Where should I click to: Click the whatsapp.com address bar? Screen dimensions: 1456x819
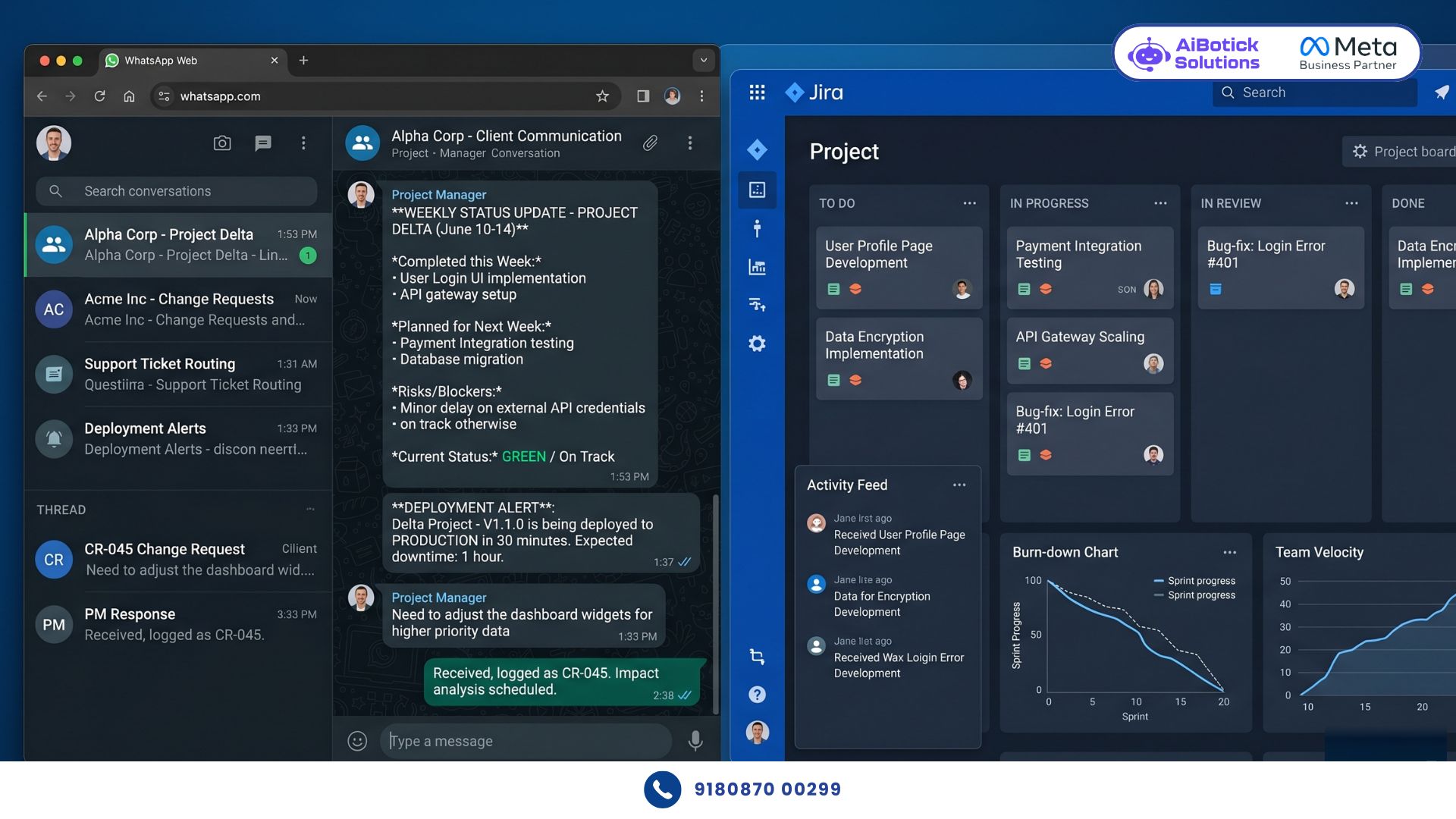click(x=385, y=96)
